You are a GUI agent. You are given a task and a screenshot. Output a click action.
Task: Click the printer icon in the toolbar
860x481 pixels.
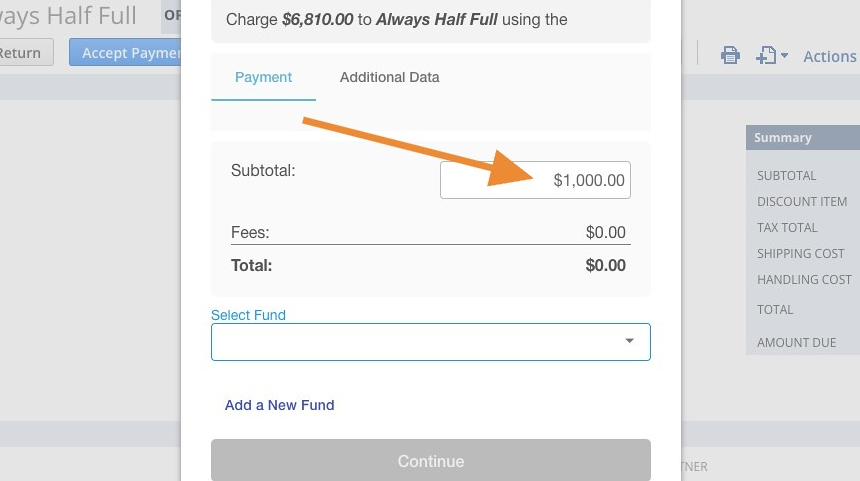click(730, 55)
